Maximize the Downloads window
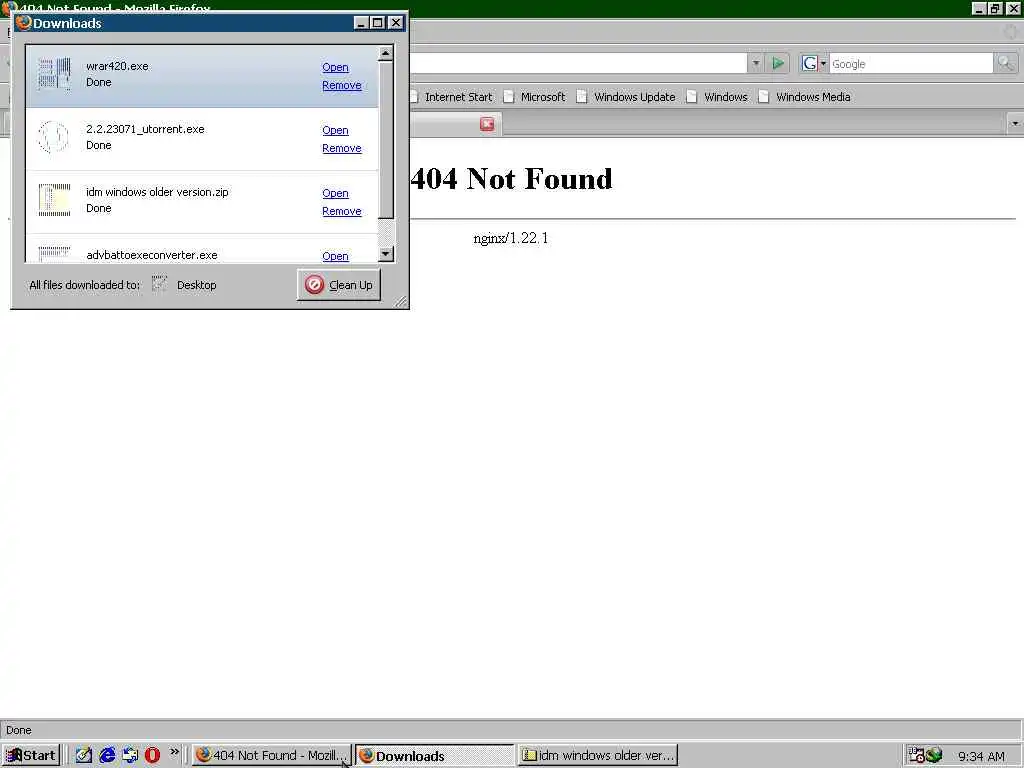The image size is (1024, 768). coord(378,23)
